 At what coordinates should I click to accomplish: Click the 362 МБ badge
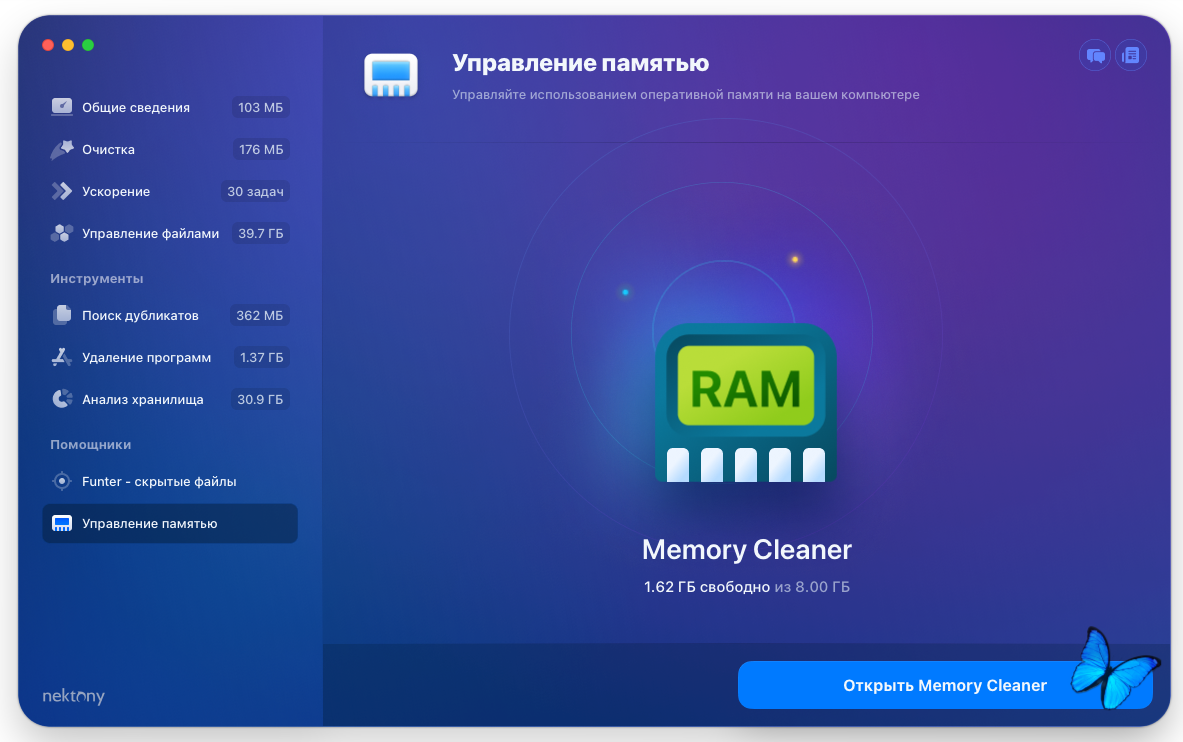260,315
